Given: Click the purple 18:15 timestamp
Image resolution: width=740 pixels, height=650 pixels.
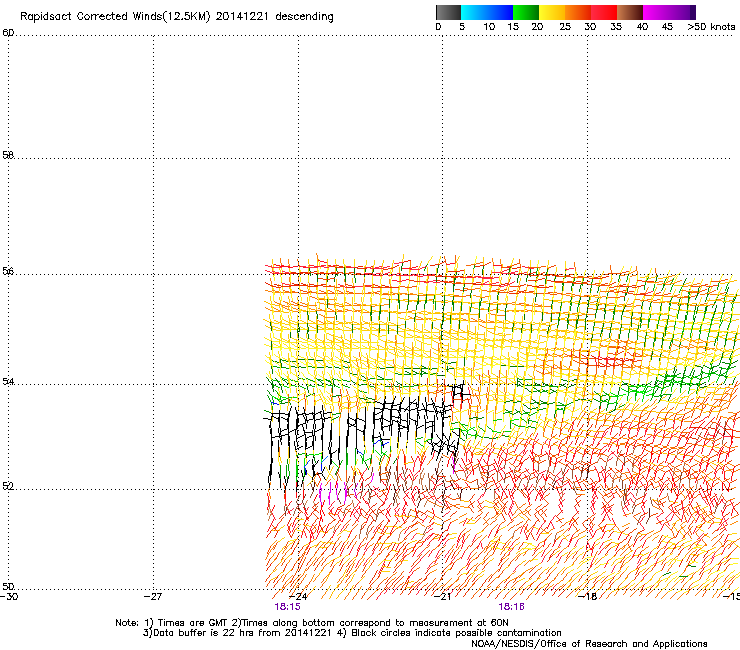Looking at the screenshot, I should (x=287, y=607).
